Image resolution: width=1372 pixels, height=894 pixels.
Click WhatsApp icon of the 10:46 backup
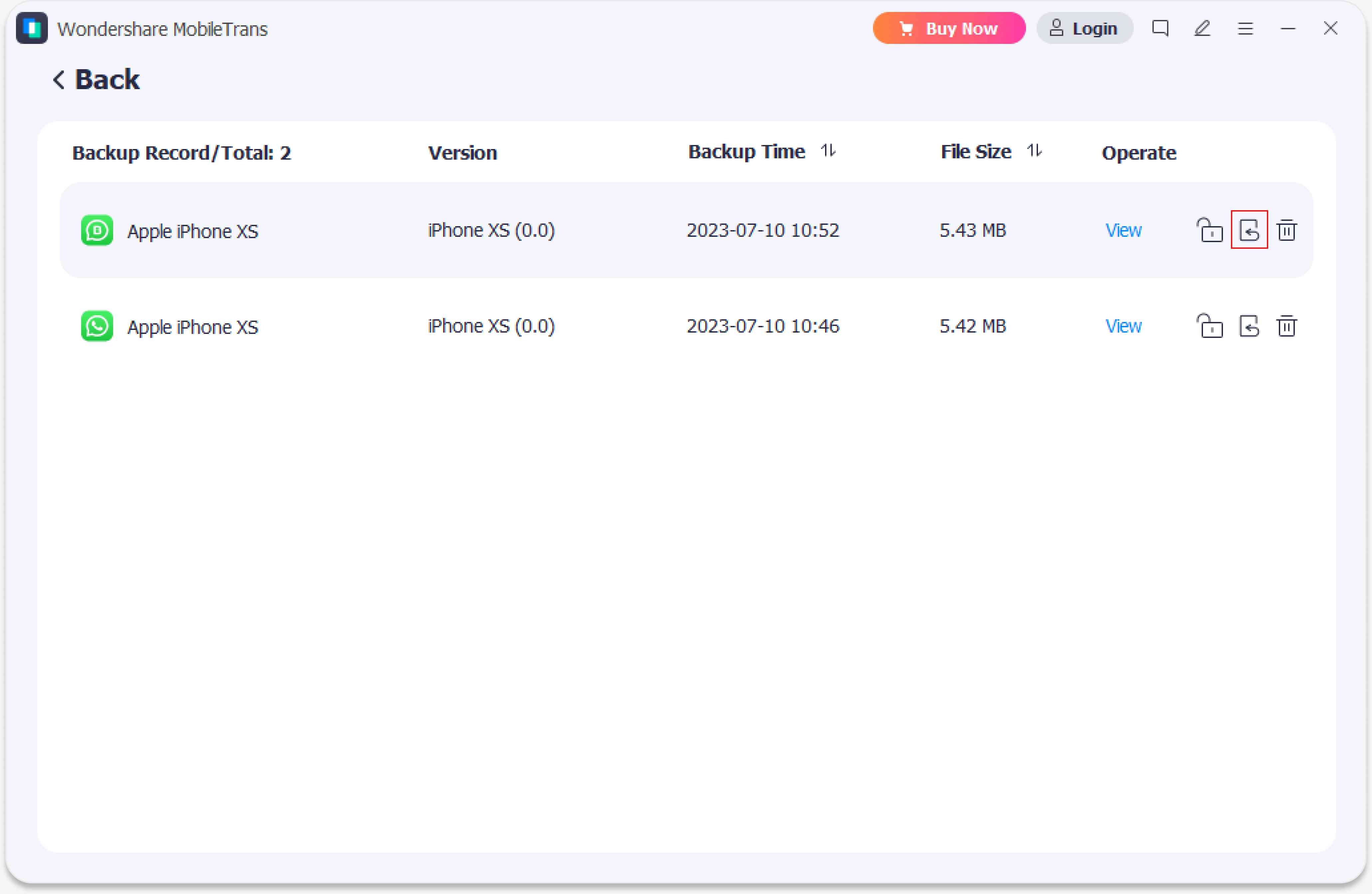97,326
